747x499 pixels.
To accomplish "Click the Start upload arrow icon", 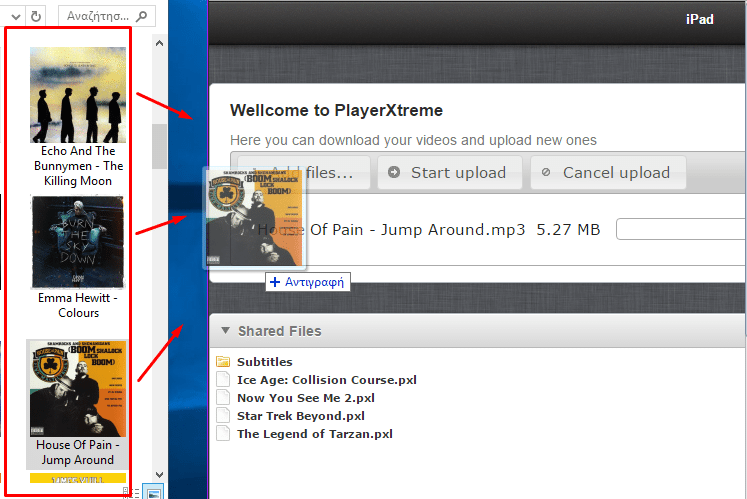I will coord(394,172).
